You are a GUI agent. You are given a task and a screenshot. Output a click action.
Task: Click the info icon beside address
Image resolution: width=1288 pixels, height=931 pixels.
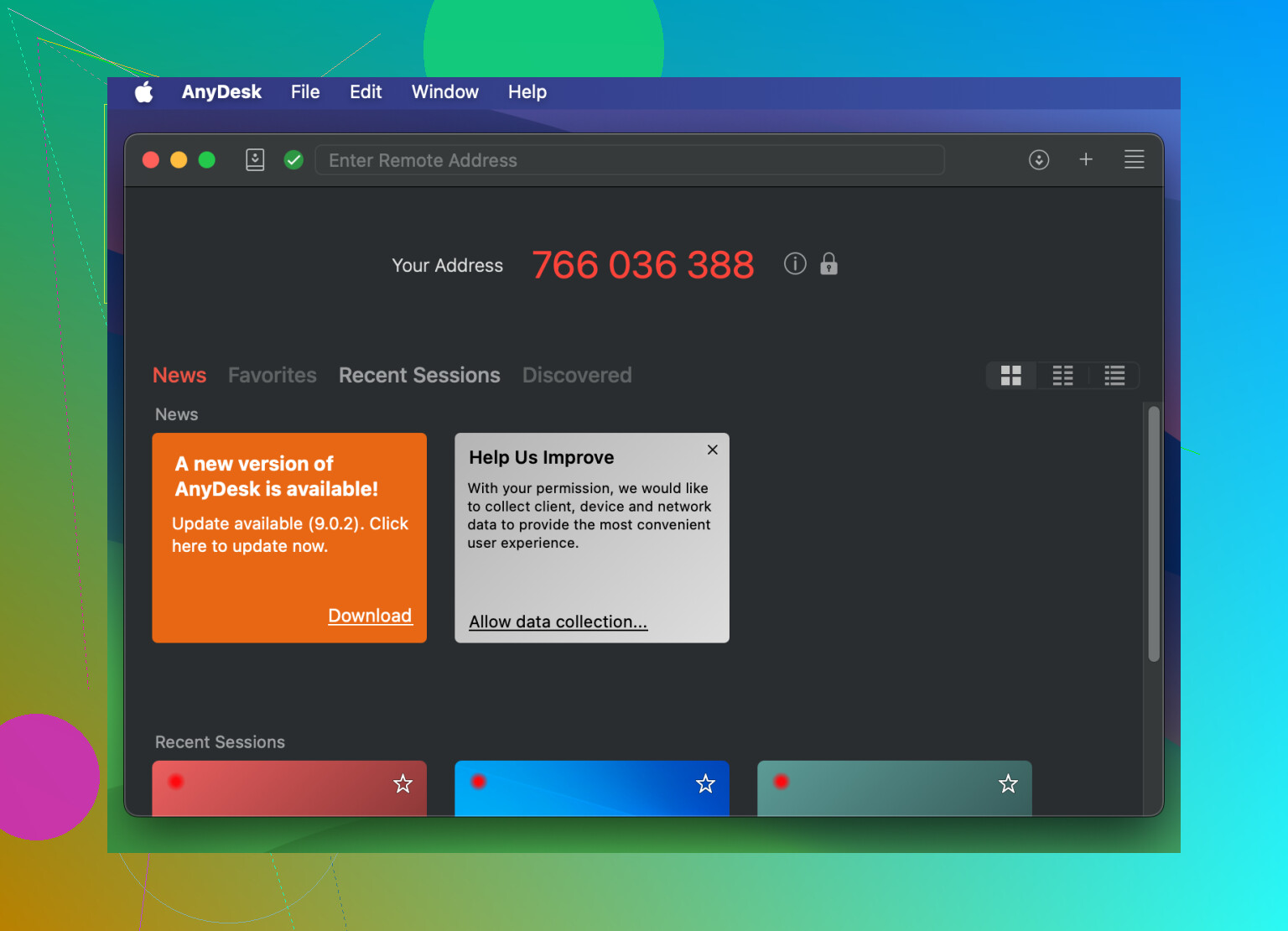pyautogui.click(x=795, y=264)
